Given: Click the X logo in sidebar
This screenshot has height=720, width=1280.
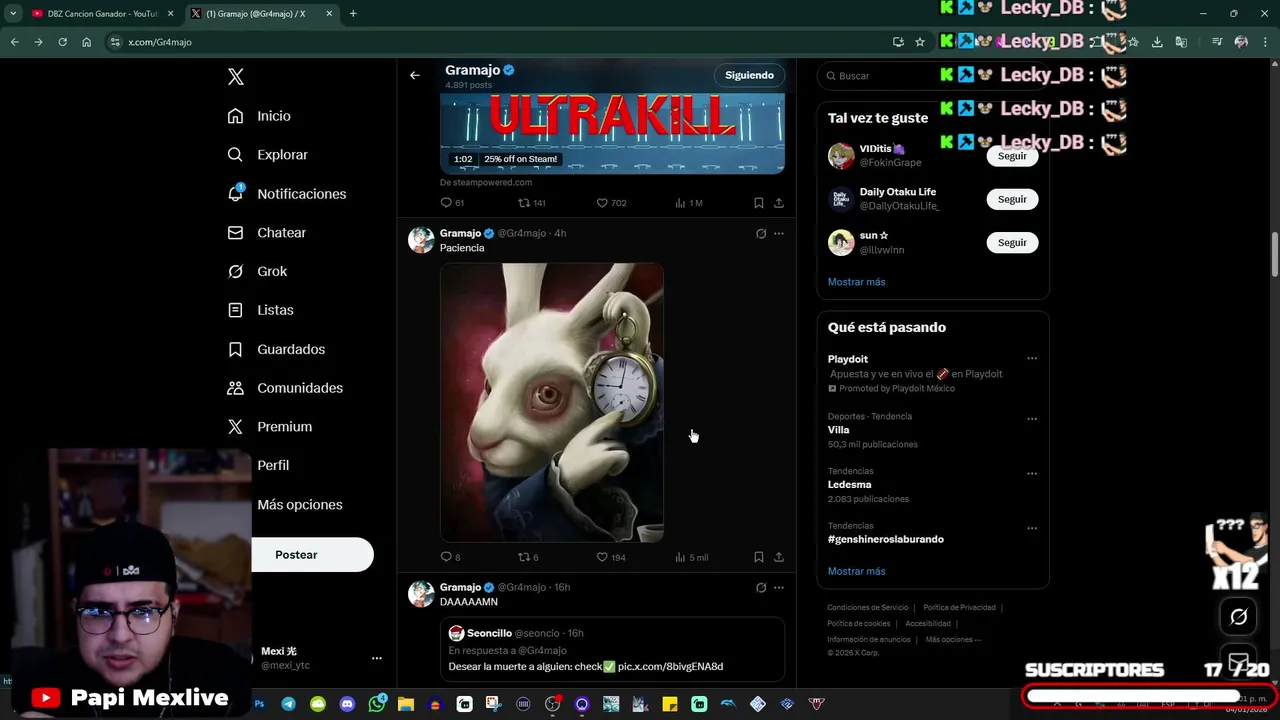Looking at the screenshot, I should pos(235,77).
